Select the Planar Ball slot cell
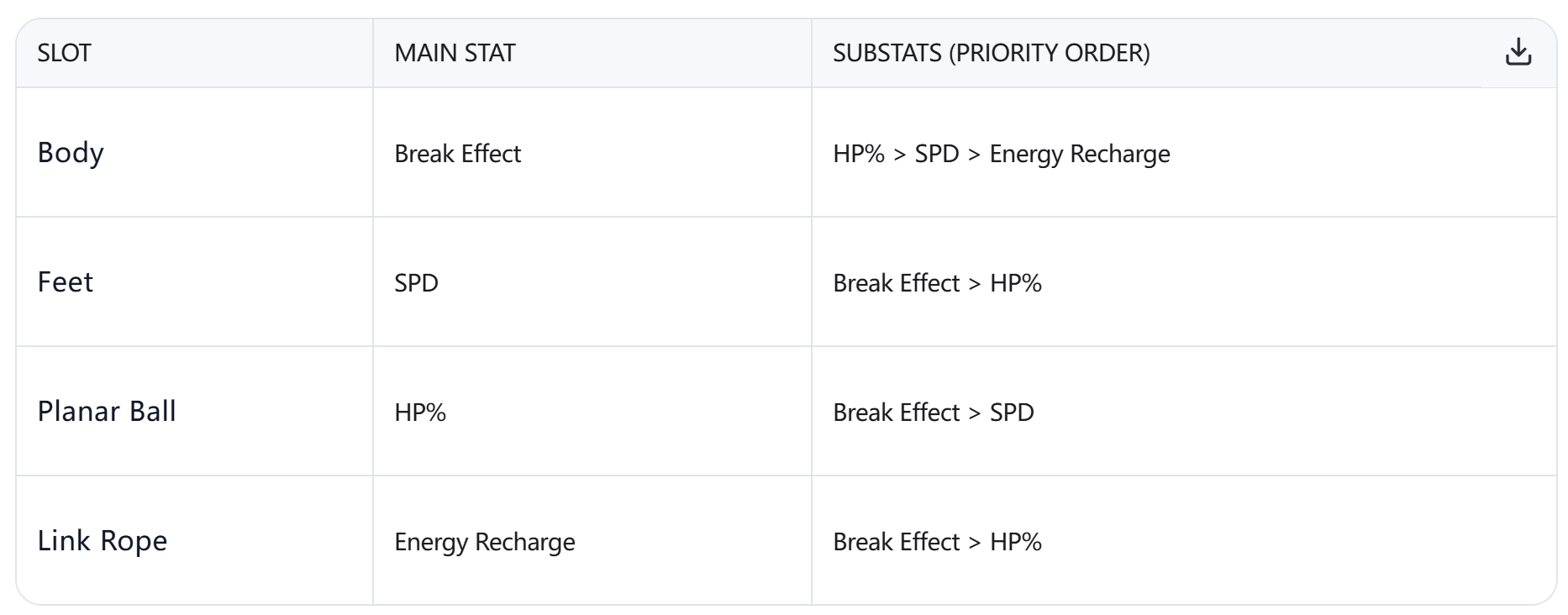1568x615 pixels. pos(107,412)
